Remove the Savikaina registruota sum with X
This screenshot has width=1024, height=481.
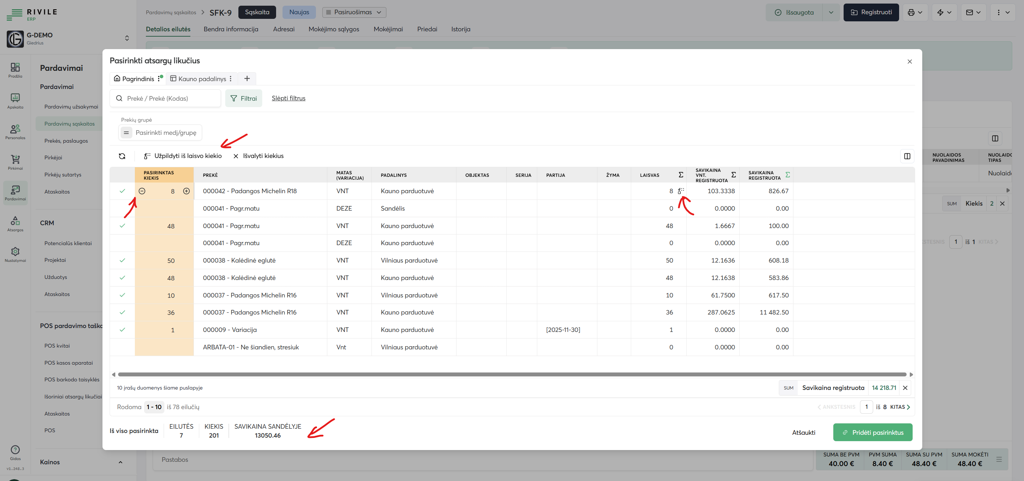[905, 388]
